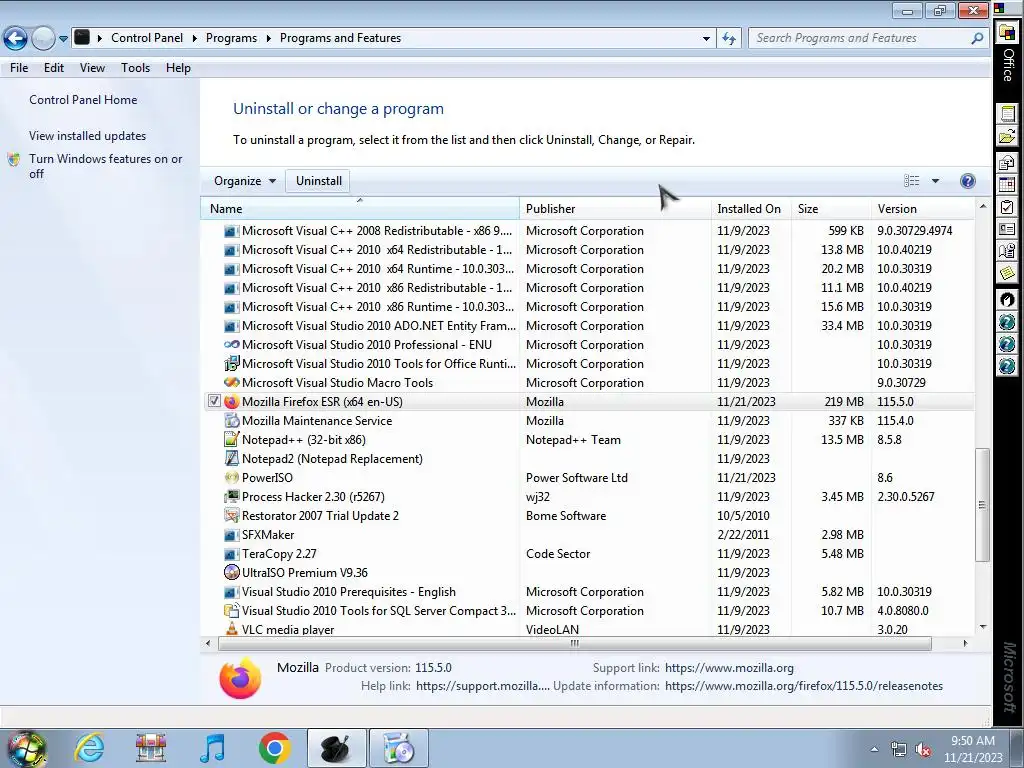Select the VLC media player cone icon
This screenshot has width=1024, height=768.
point(231,629)
